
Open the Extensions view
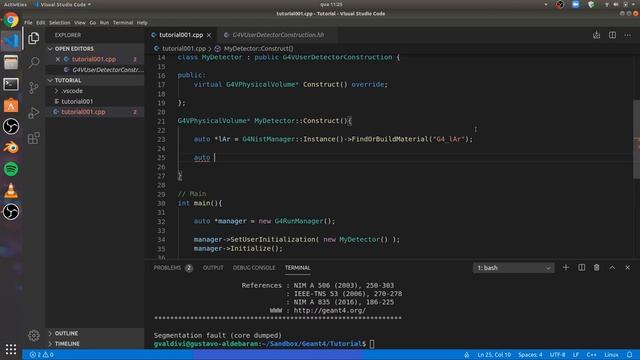coord(34,138)
